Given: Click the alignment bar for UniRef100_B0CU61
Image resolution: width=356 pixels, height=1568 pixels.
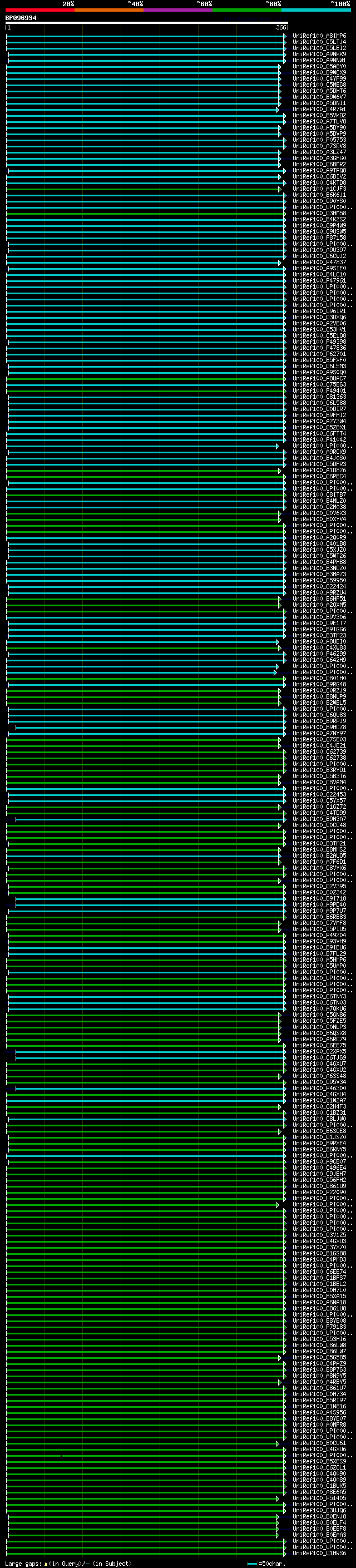Looking at the screenshot, I should pyautogui.click(x=142, y=1444).
